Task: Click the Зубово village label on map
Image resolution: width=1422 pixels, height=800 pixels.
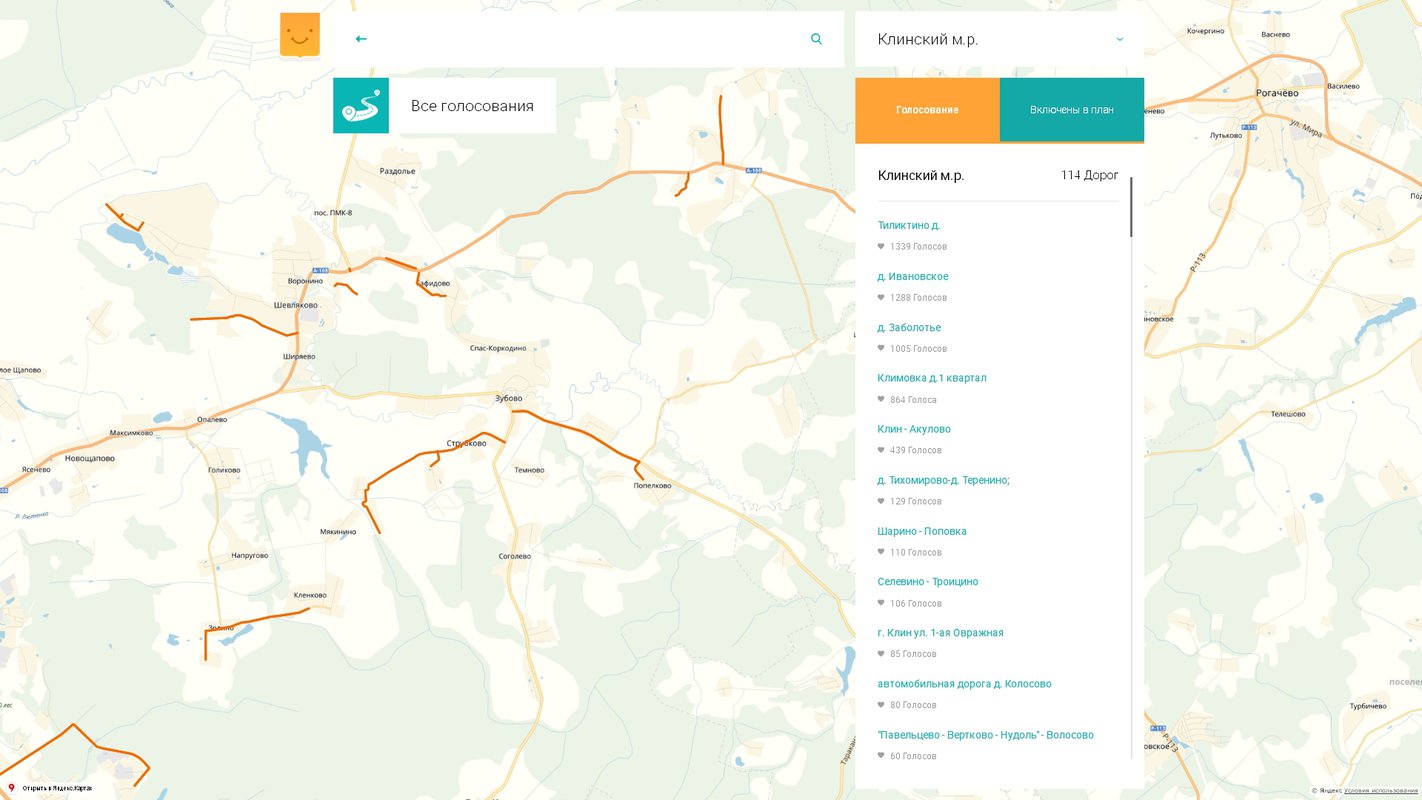Action: [509, 398]
